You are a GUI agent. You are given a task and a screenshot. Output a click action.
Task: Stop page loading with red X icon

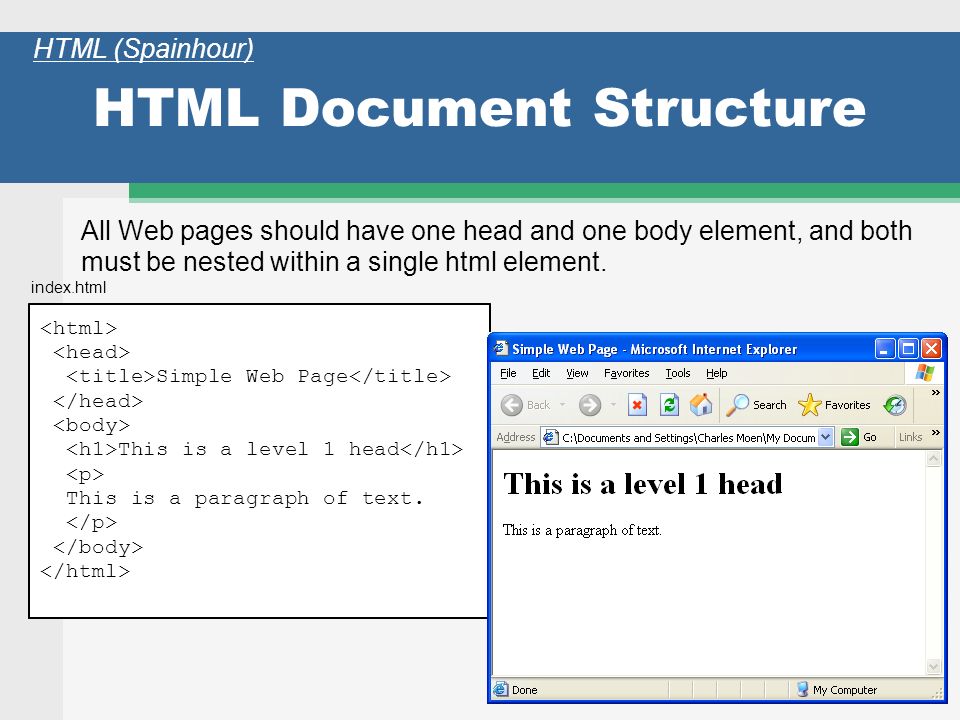637,405
